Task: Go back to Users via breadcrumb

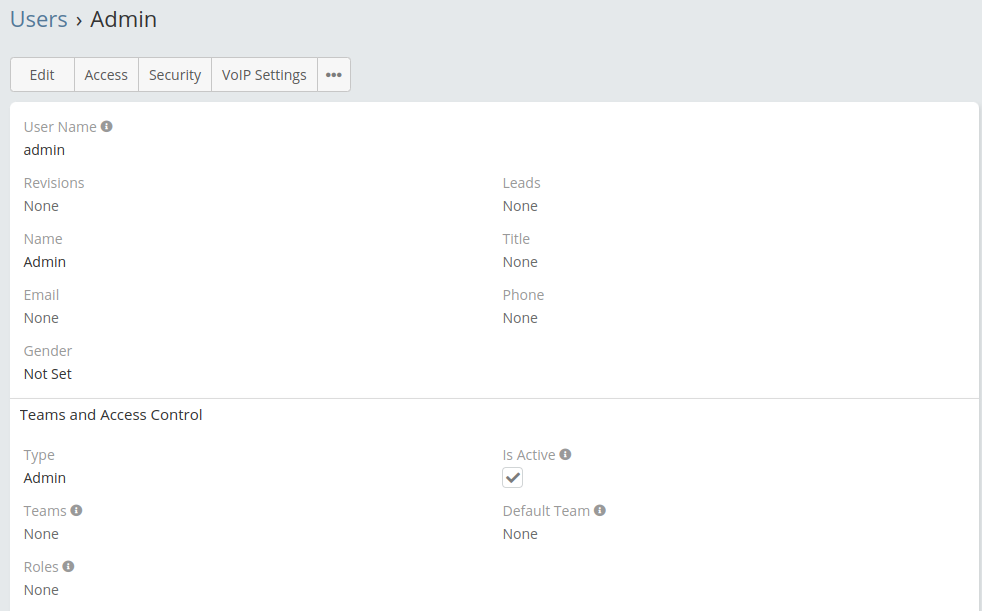Action: (x=39, y=19)
